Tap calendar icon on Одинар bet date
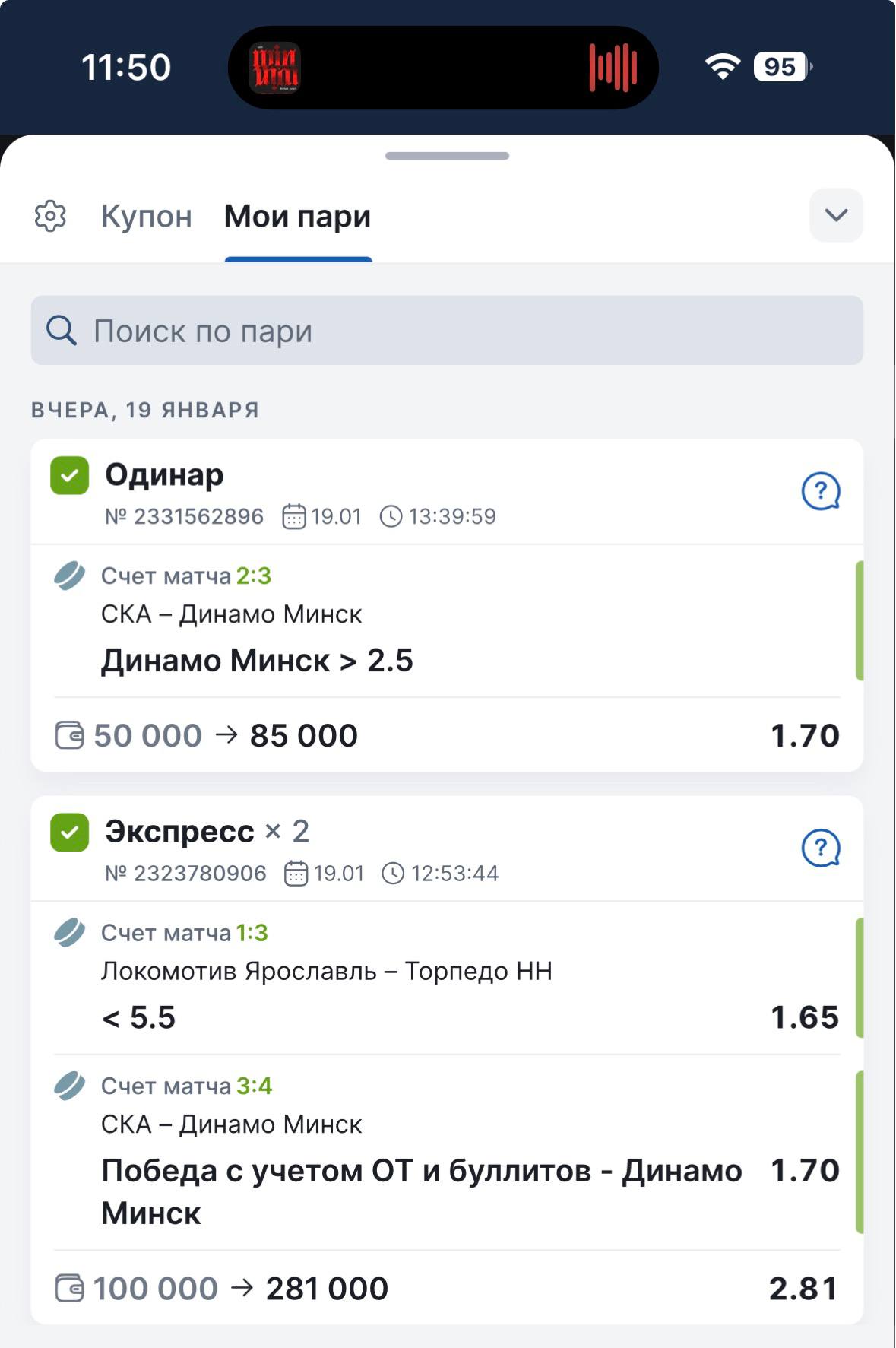Image resolution: width=896 pixels, height=1348 pixels. [x=293, y=517]
